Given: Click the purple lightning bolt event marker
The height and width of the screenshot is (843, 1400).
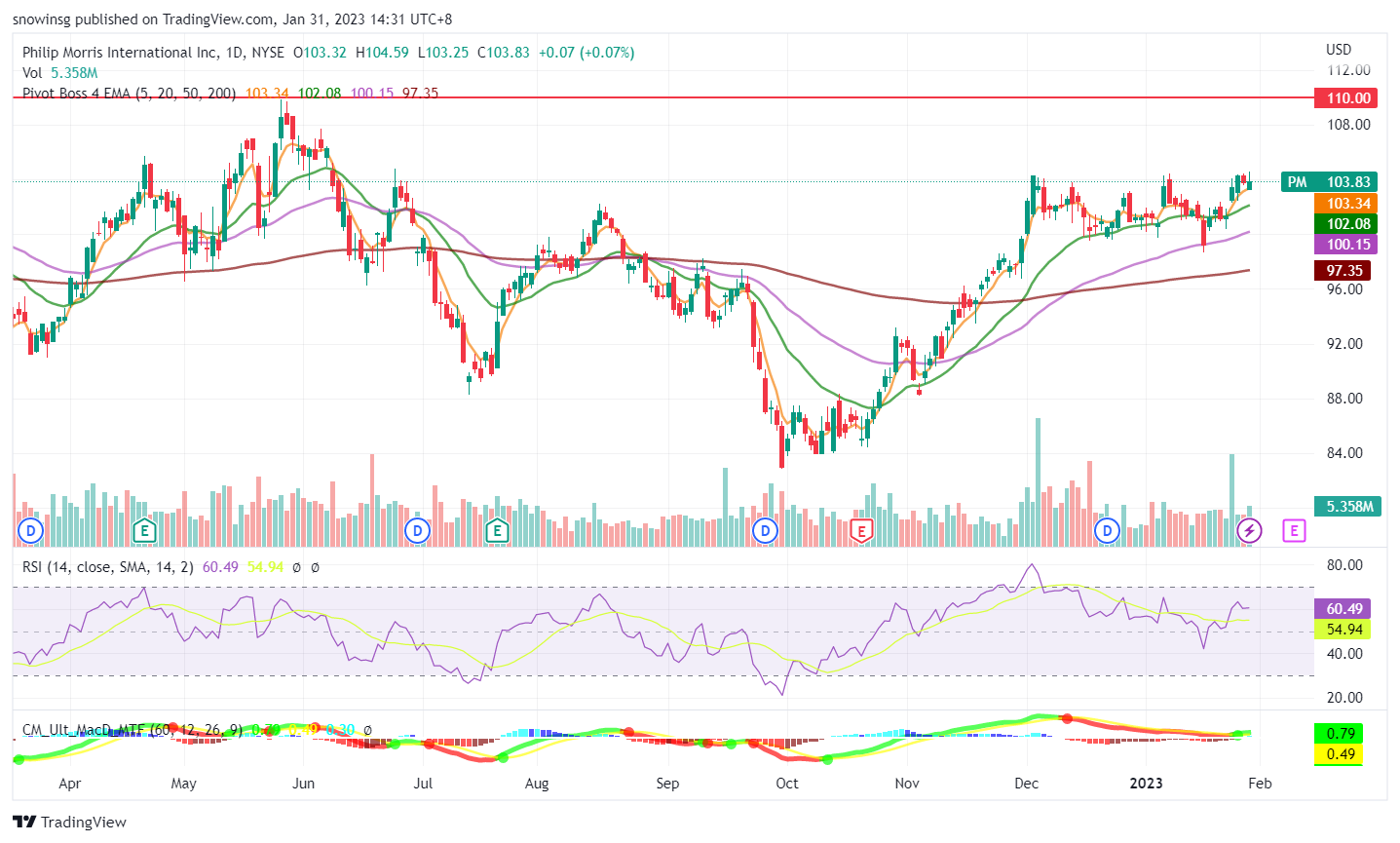Looking at the screenshot, I should (x=1249, y=531).
